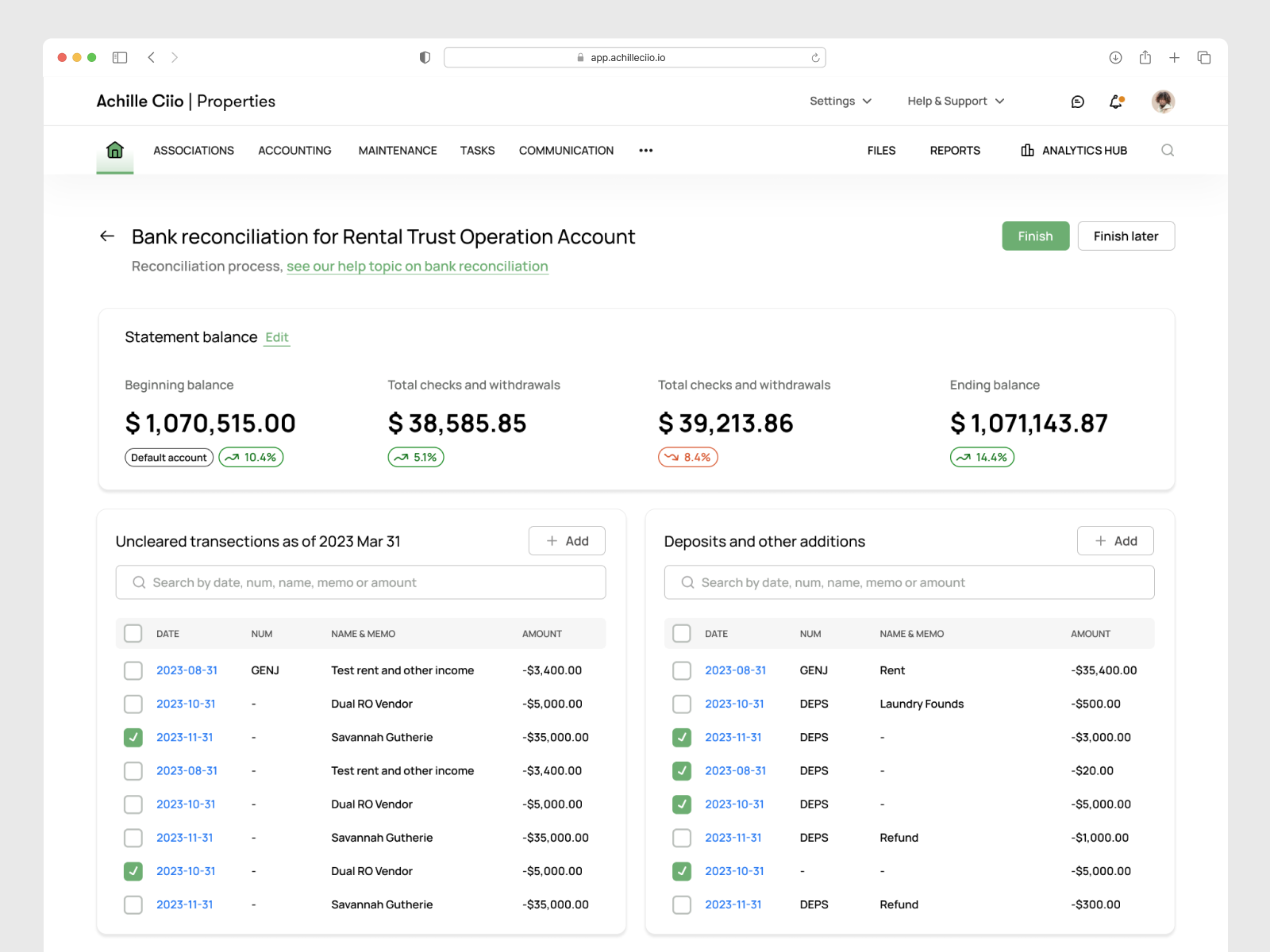Open the notifications bell
The image size is (1270, 952).
coord(1116,102)
